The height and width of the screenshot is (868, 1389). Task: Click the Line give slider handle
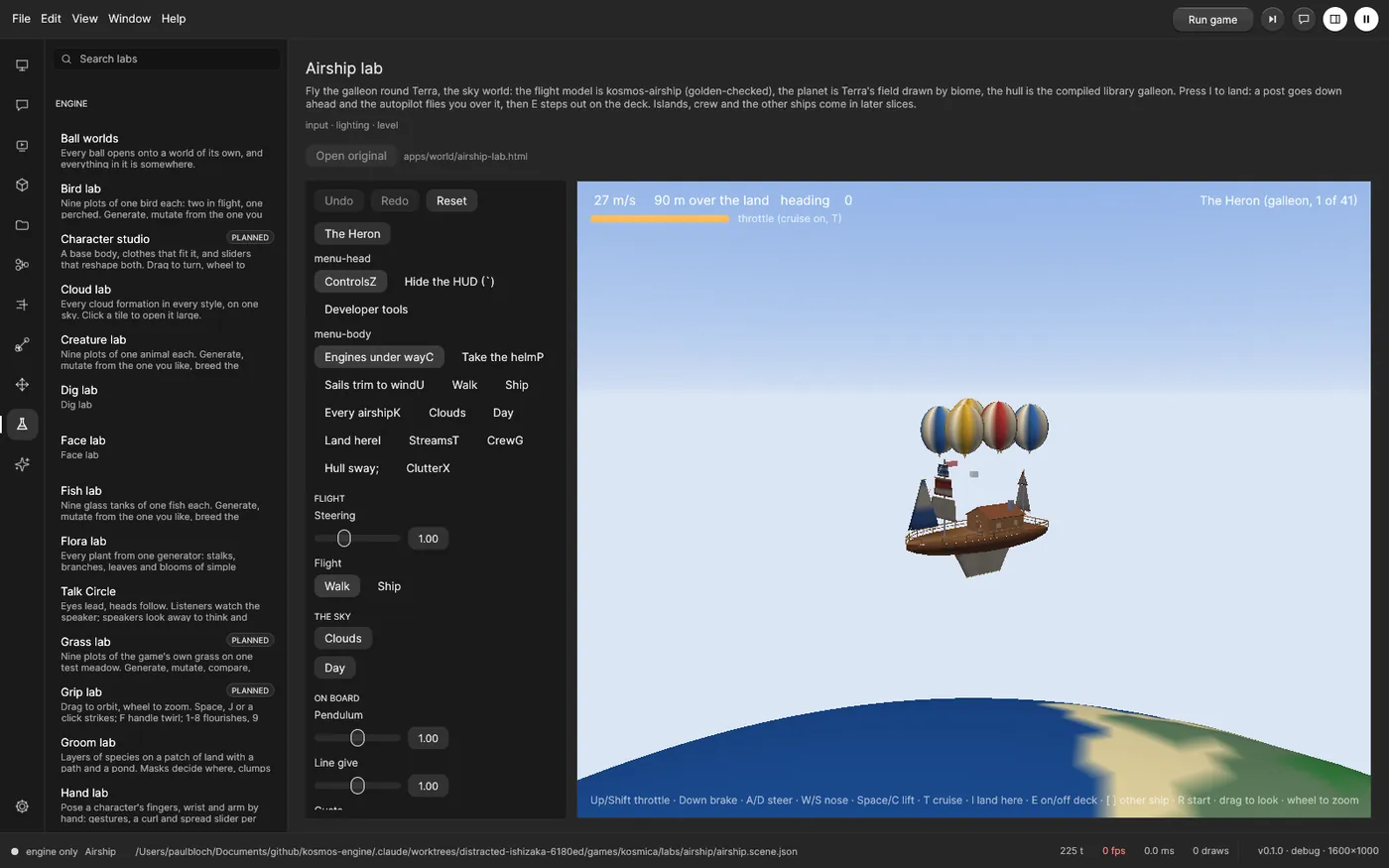pyautogui.click(x=357, y=786)
